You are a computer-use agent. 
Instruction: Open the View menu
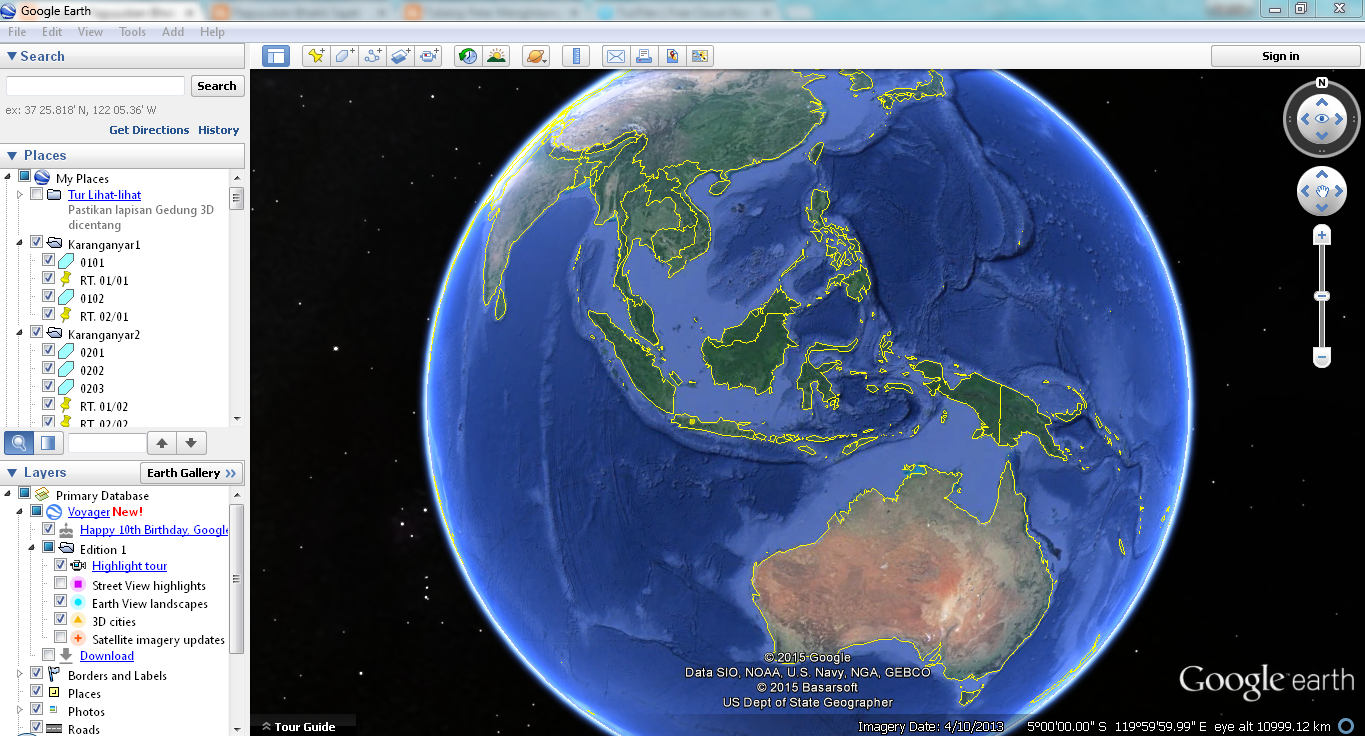point(90,31)
